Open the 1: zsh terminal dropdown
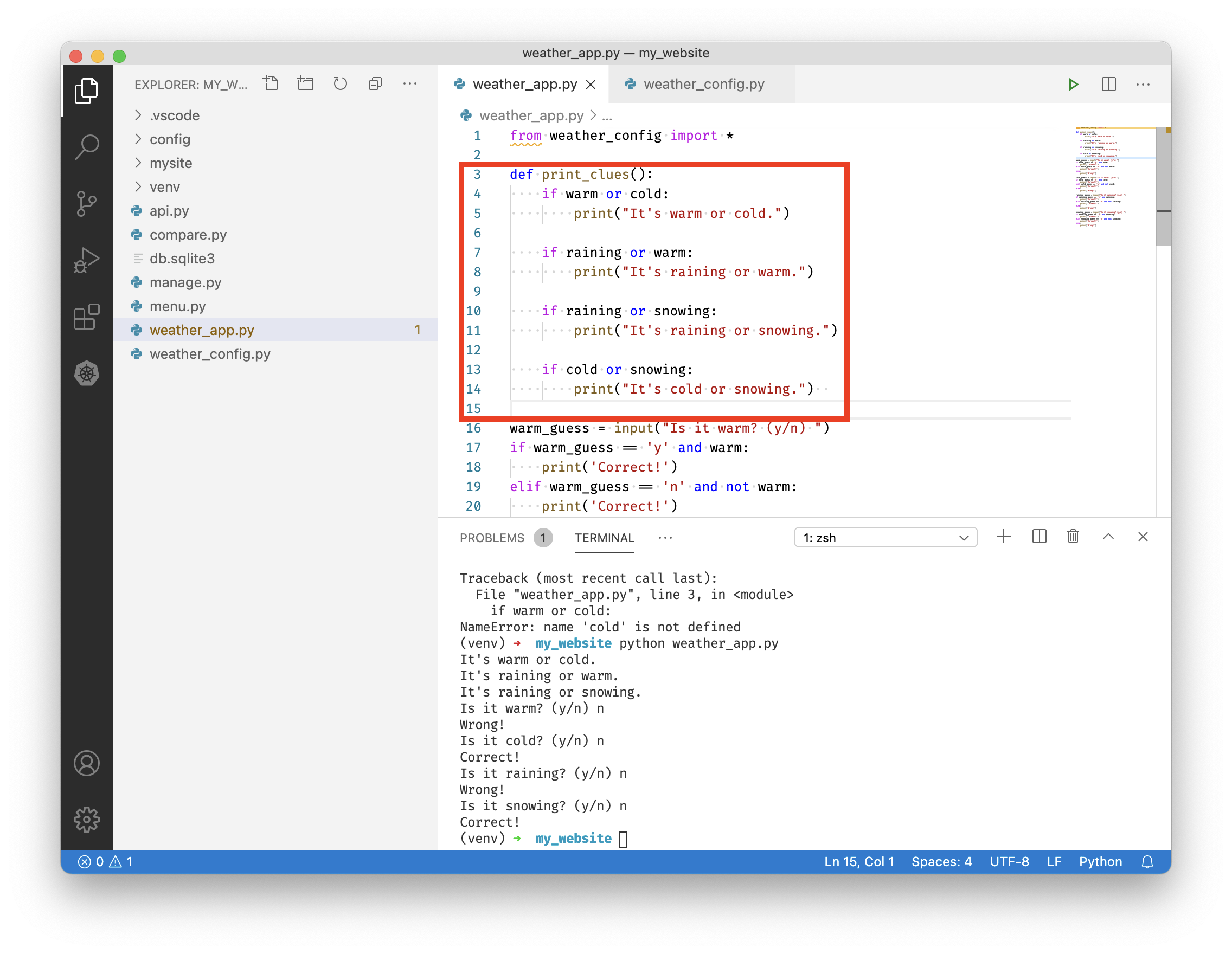 tap(885, 537)
